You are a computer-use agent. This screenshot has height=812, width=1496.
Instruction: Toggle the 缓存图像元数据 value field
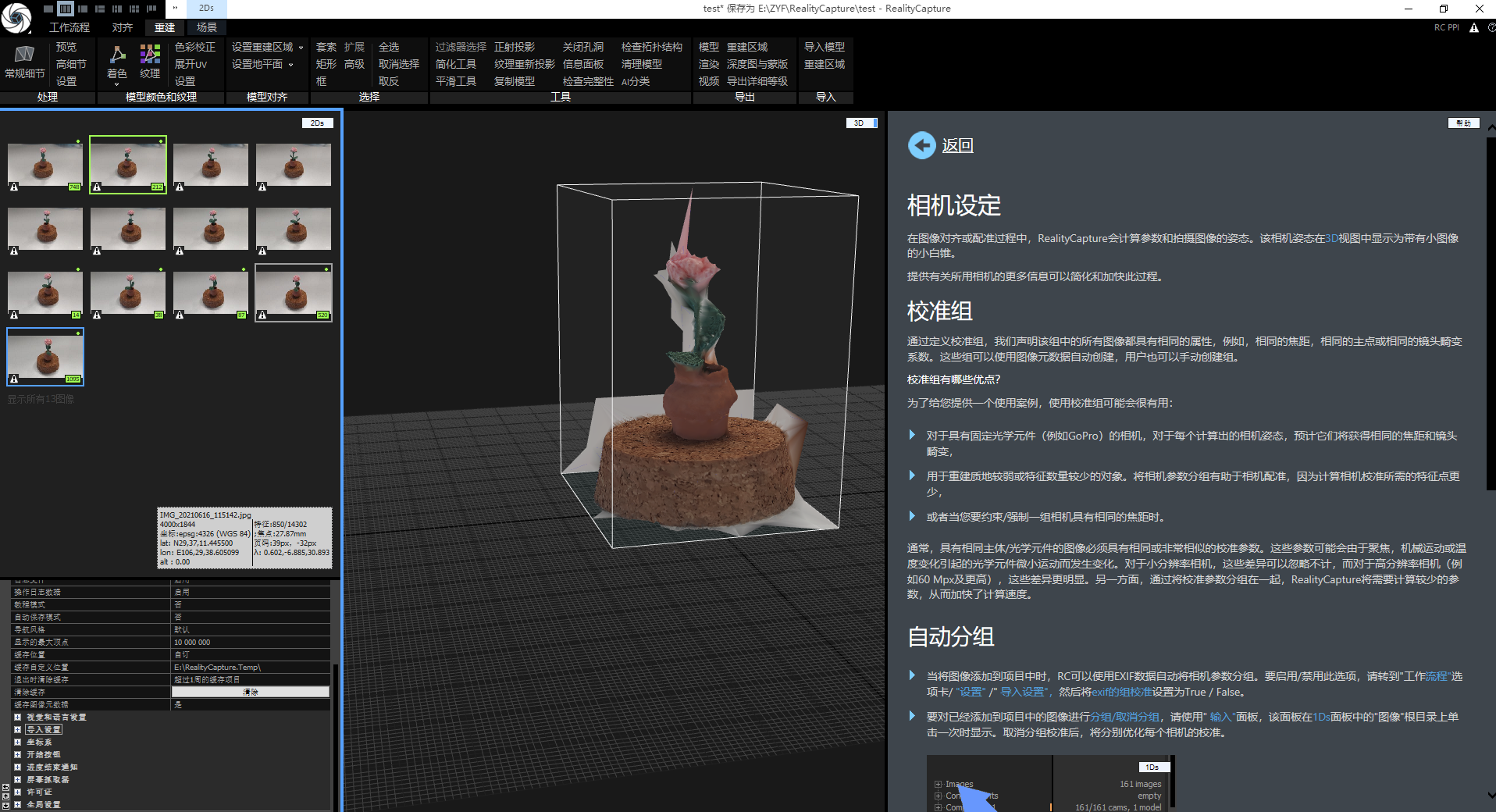click(251, 704)
